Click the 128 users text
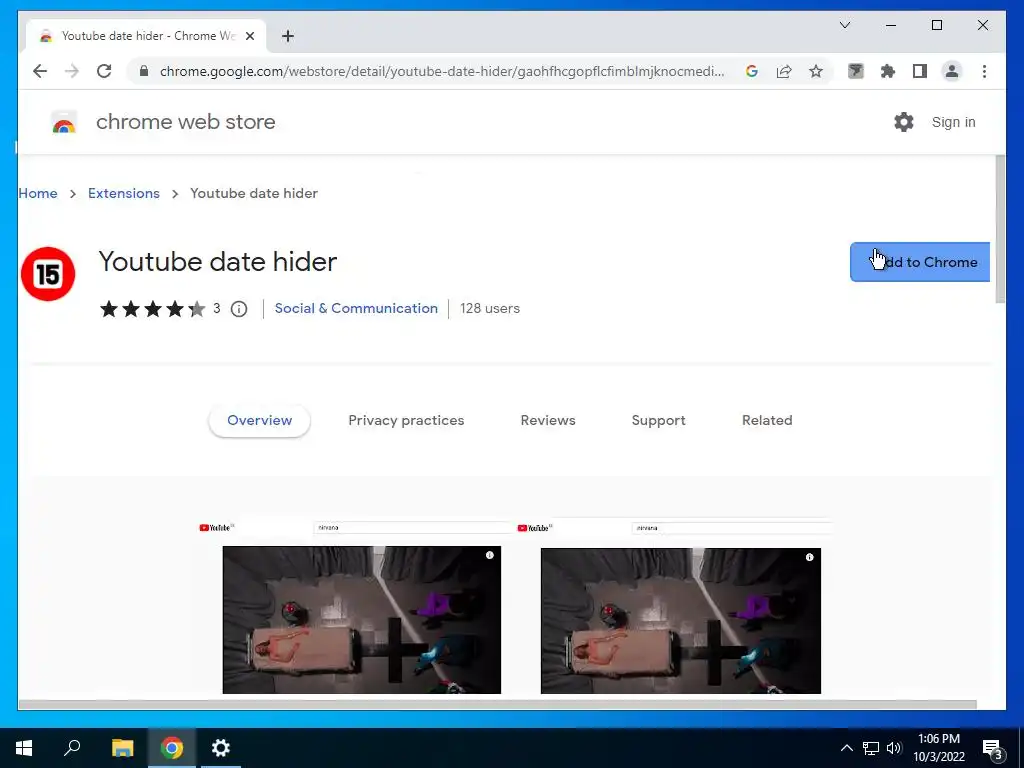This screenshot has height=768, width=1024. click(490, 308)
